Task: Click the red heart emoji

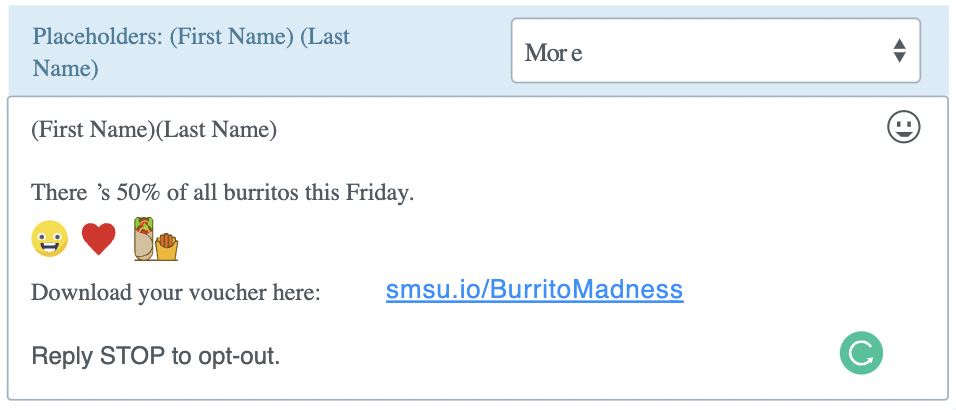Action: pos(99,239)
